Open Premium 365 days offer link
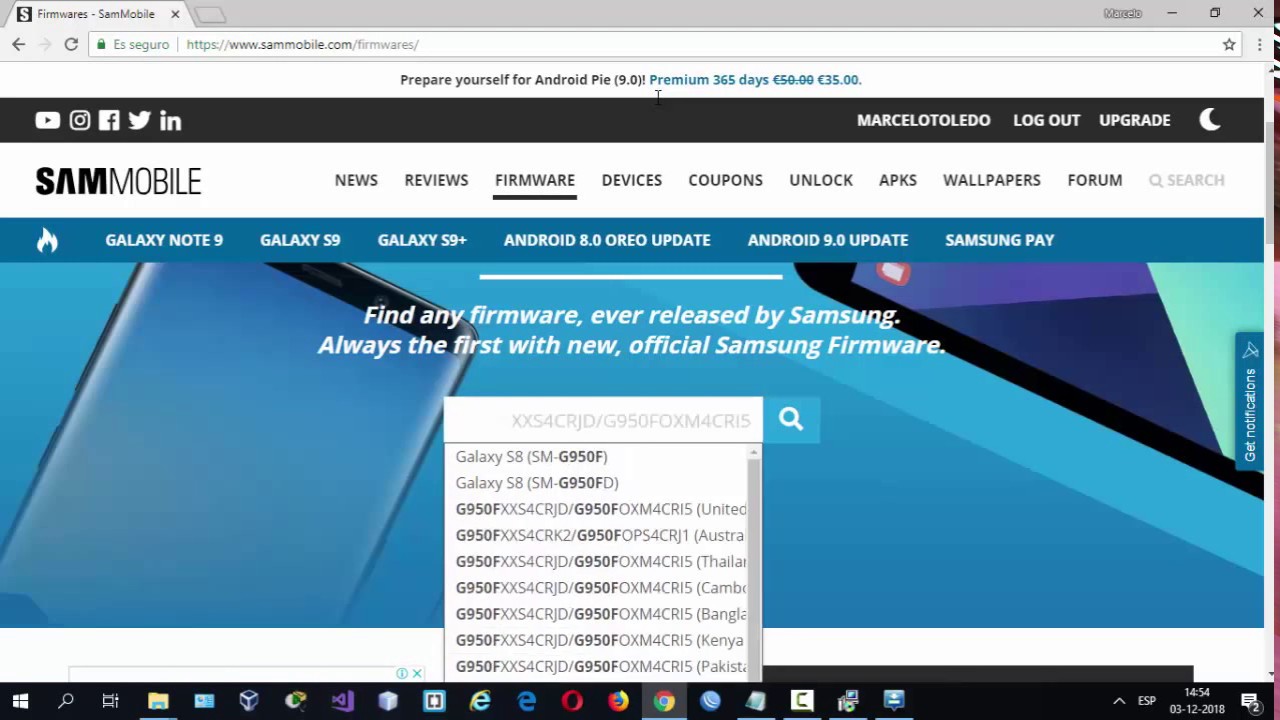 pyautogui.click(x=755, y=79)
